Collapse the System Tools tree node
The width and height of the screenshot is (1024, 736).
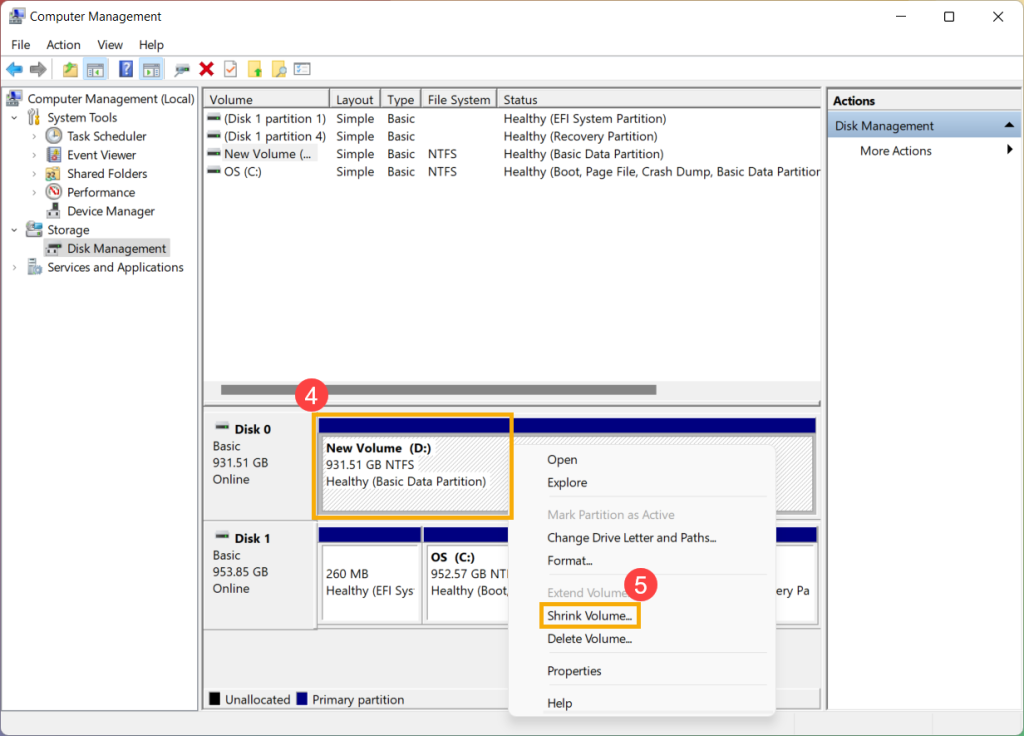14,118
